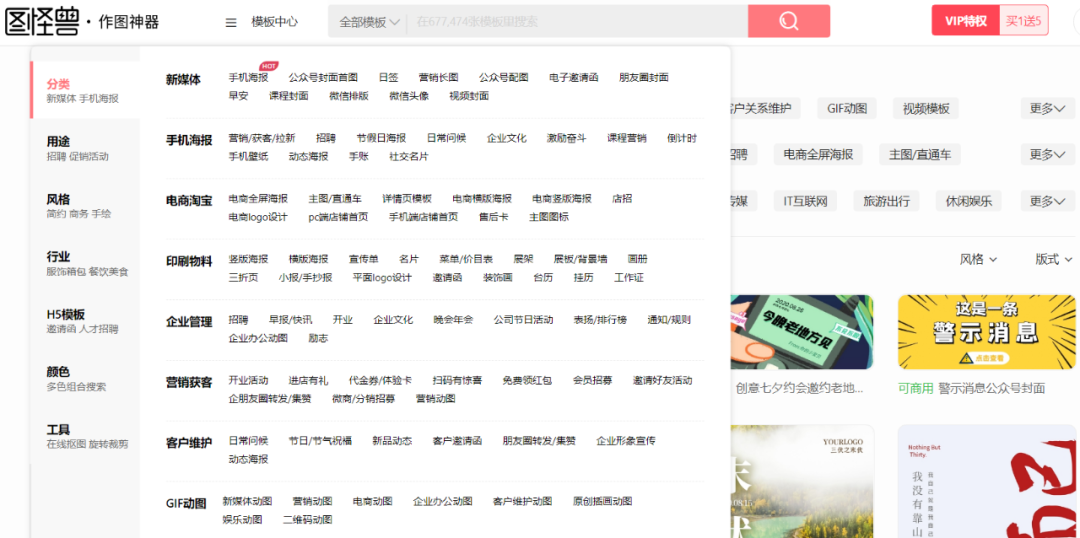Open the 版式 filter dropdown

pyautogui.click(x=1054, y=259)
